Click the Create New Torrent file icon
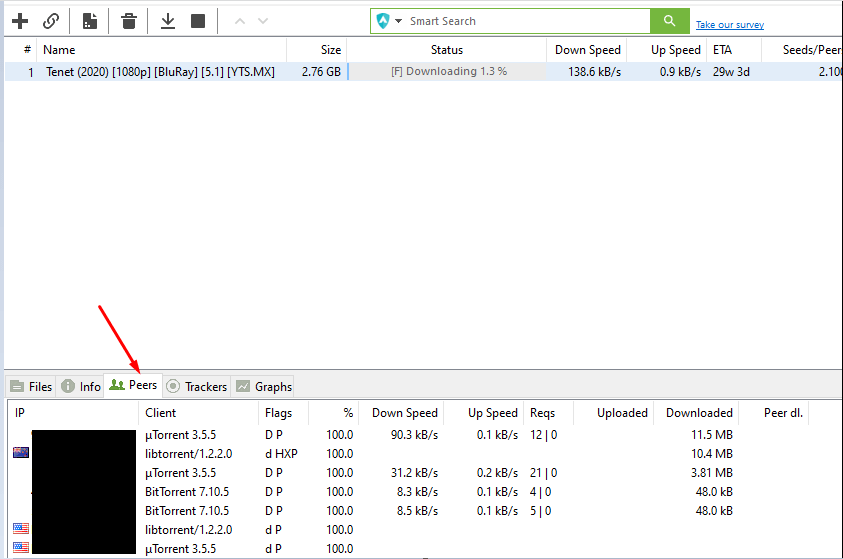Viewport: 843px width, 559px height. click(90, 21)
